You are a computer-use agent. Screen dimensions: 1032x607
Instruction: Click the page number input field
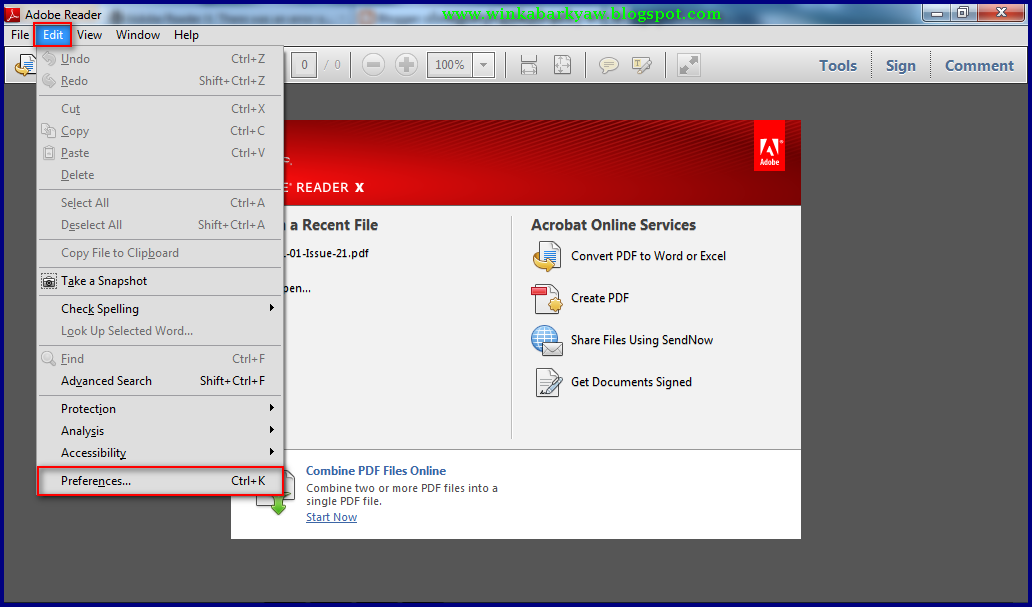pos(304,65)
